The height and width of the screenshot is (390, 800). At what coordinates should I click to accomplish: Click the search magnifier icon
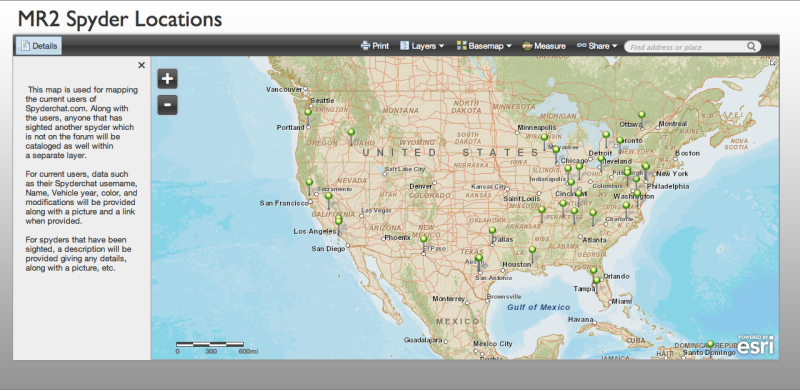(752, 46)
